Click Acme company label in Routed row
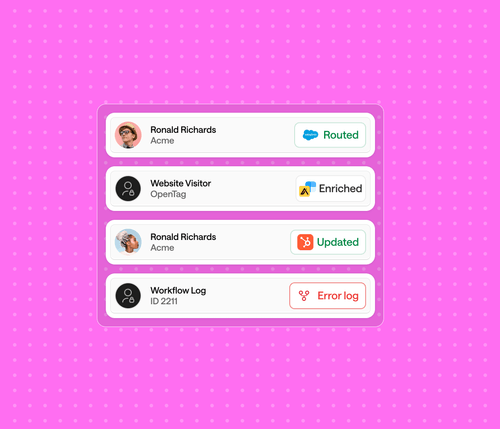Image resolution: width=500 pixels, height=429 pixels. point(162,141)
